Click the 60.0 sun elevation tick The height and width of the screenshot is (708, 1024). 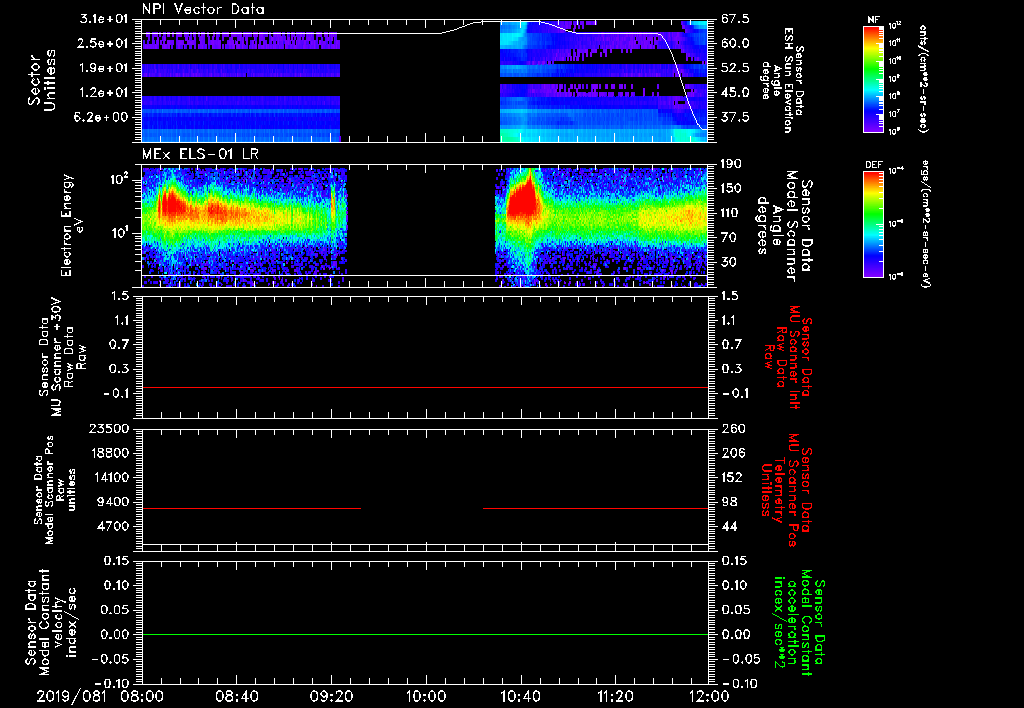(735, 43)
